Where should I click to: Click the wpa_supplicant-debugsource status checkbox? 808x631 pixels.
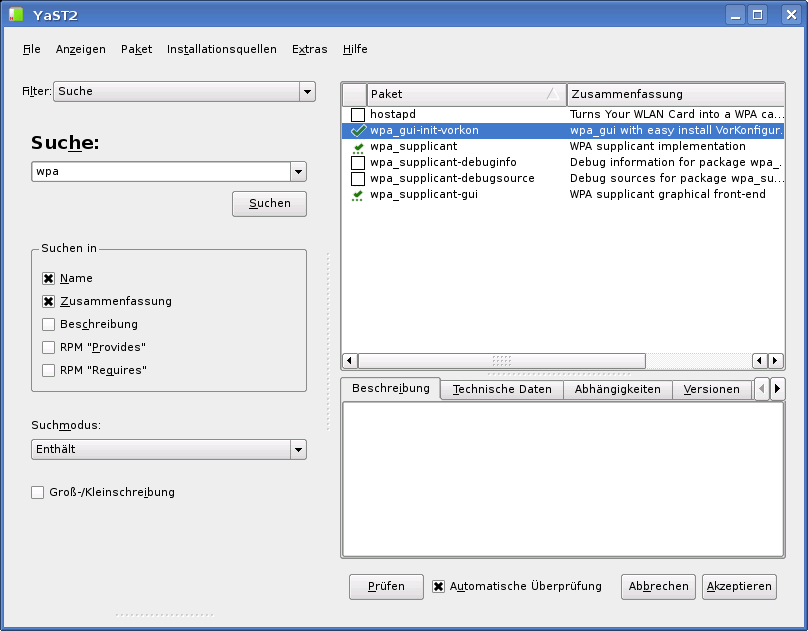click(358, 179)
